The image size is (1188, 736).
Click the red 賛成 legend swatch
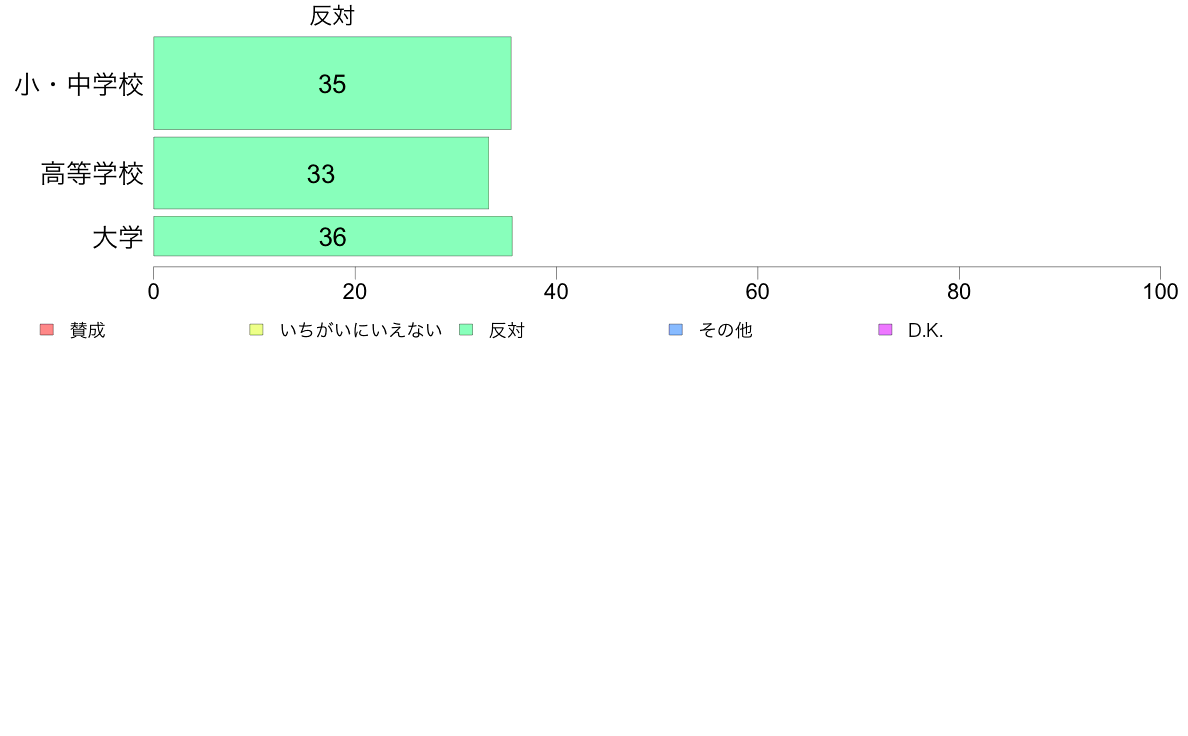point(47,330)
